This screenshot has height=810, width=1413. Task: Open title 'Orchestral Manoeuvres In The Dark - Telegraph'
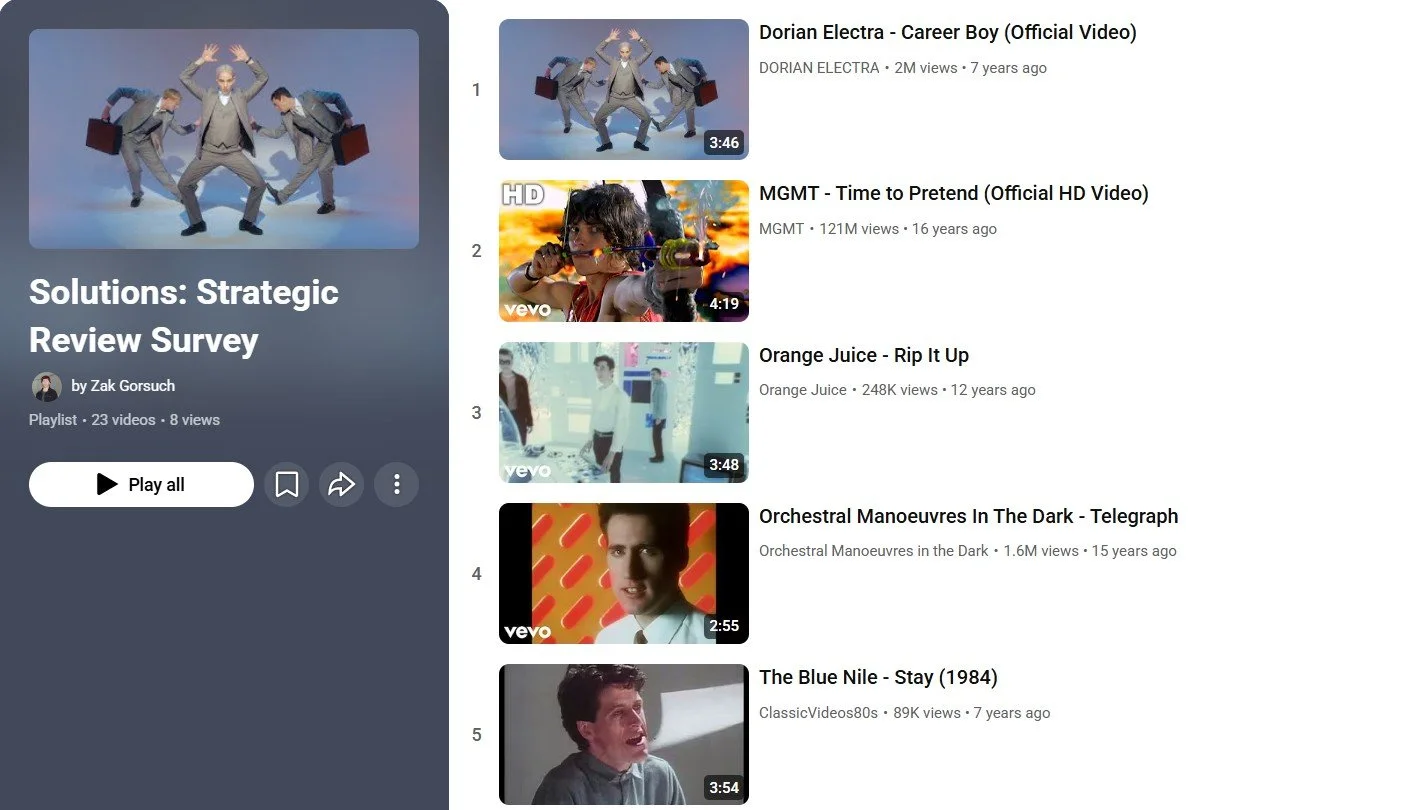(969, 516)
